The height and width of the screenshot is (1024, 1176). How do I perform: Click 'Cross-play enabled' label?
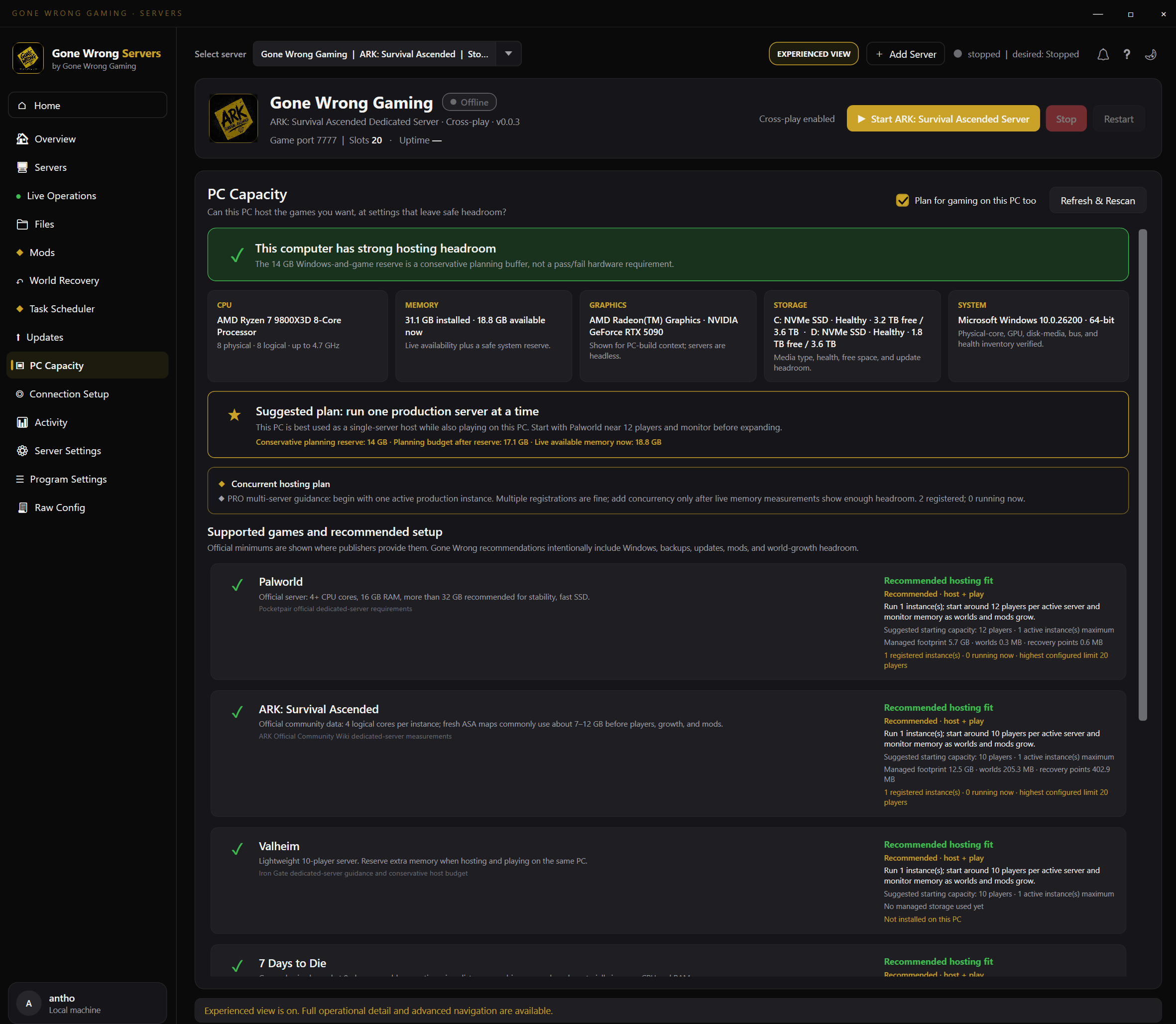click(796, 119)
